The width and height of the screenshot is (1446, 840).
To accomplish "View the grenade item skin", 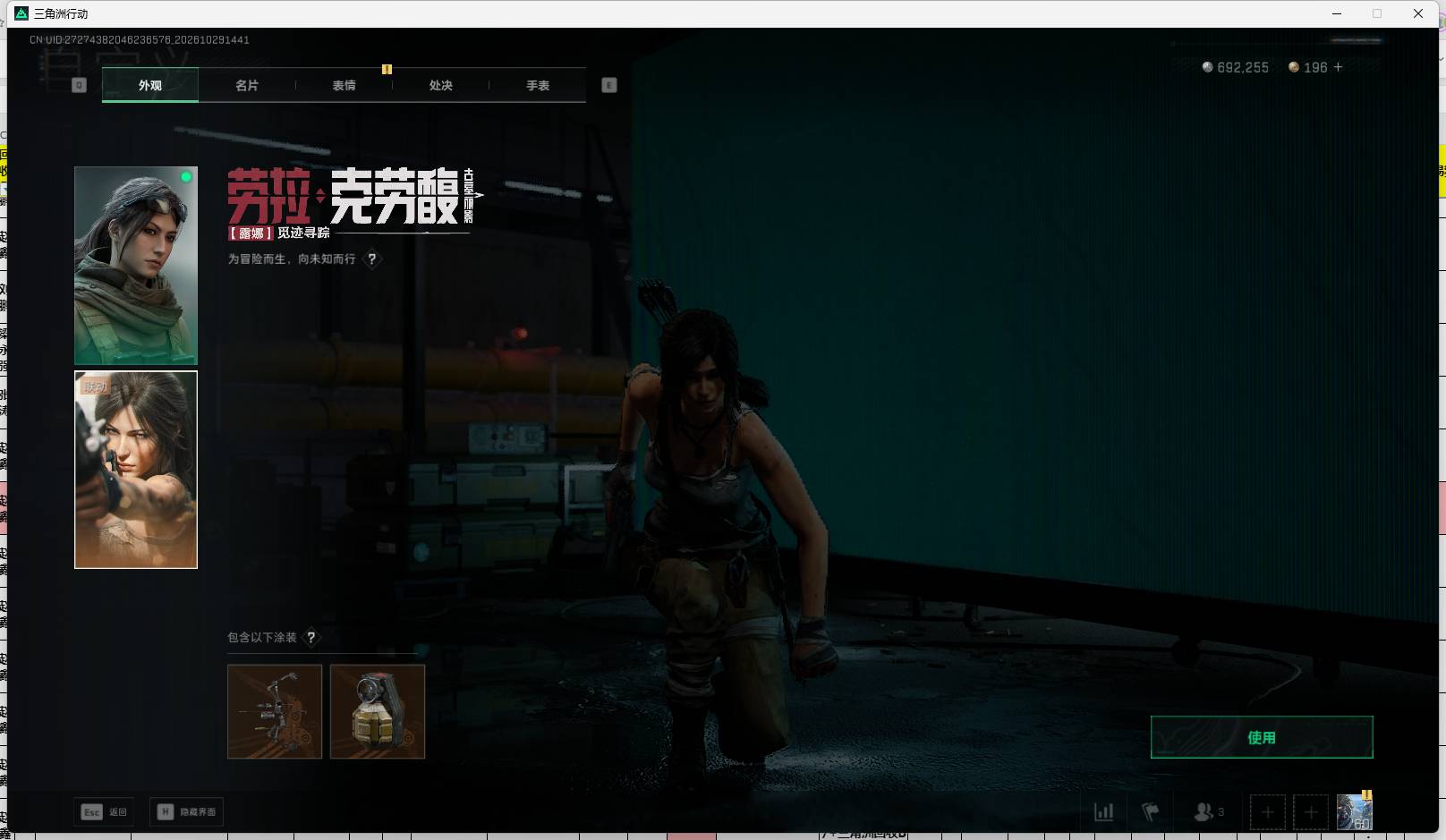I will click(378, 711).
